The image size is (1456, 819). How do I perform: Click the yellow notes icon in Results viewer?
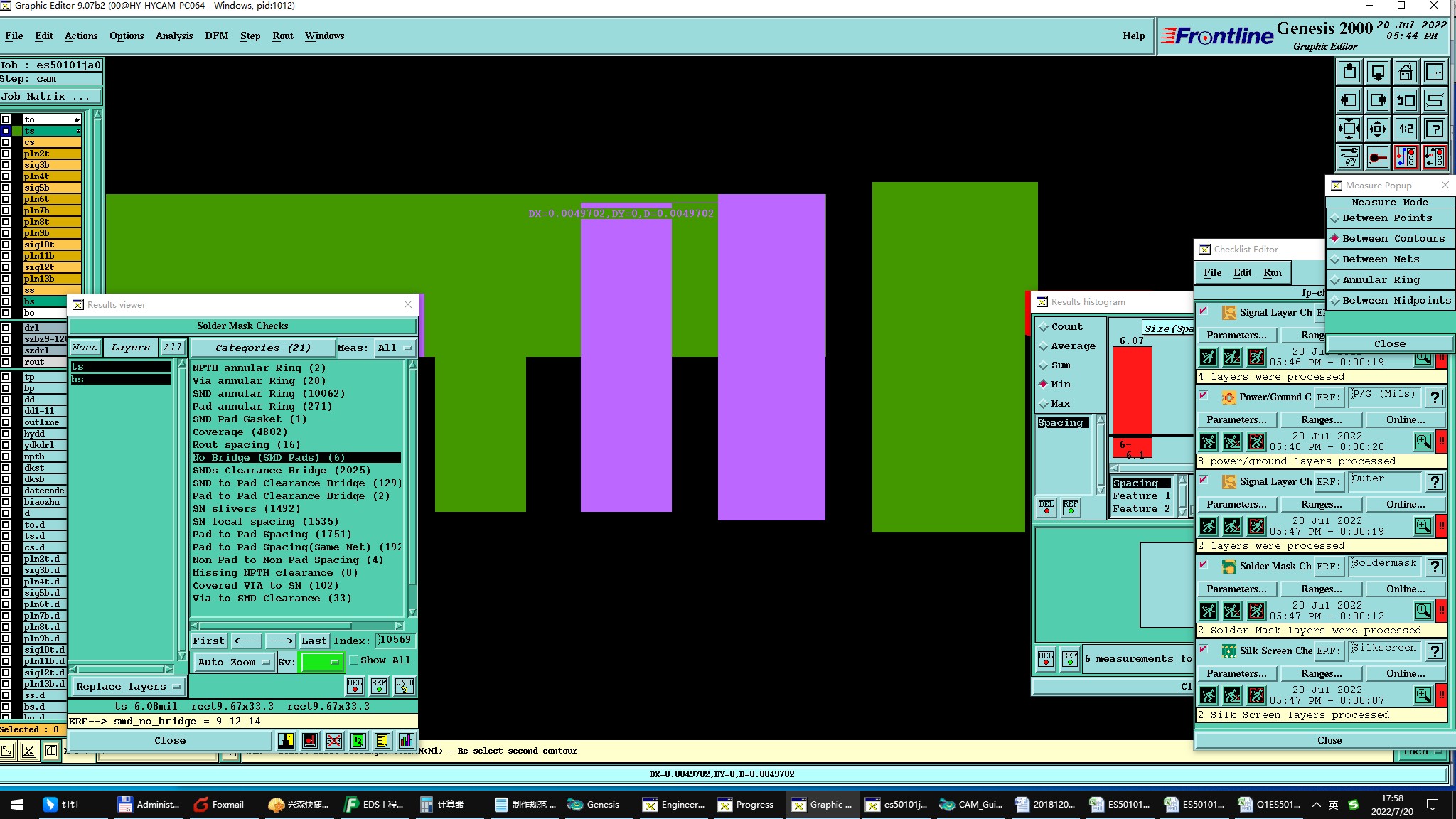click(x=382, y=741)
